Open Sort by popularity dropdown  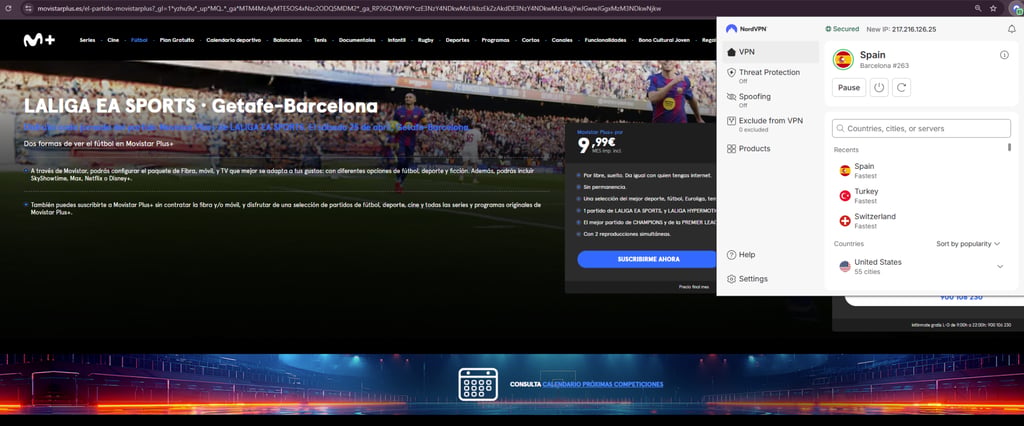[968, 244]
